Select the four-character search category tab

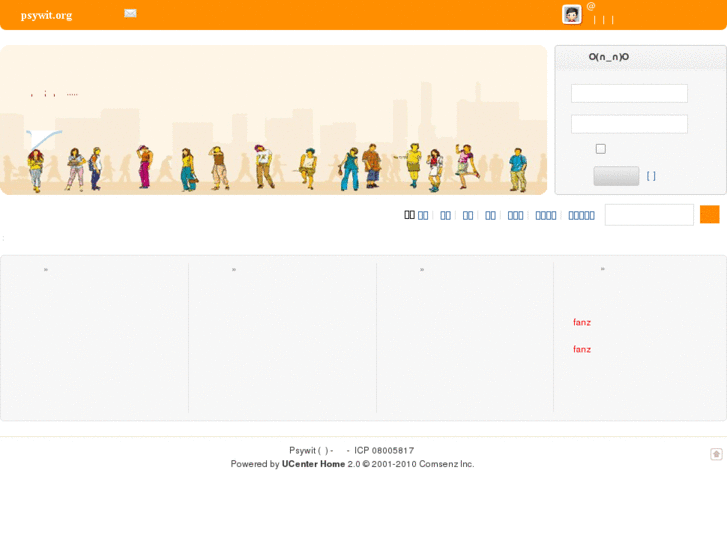(x=546, y=216)
